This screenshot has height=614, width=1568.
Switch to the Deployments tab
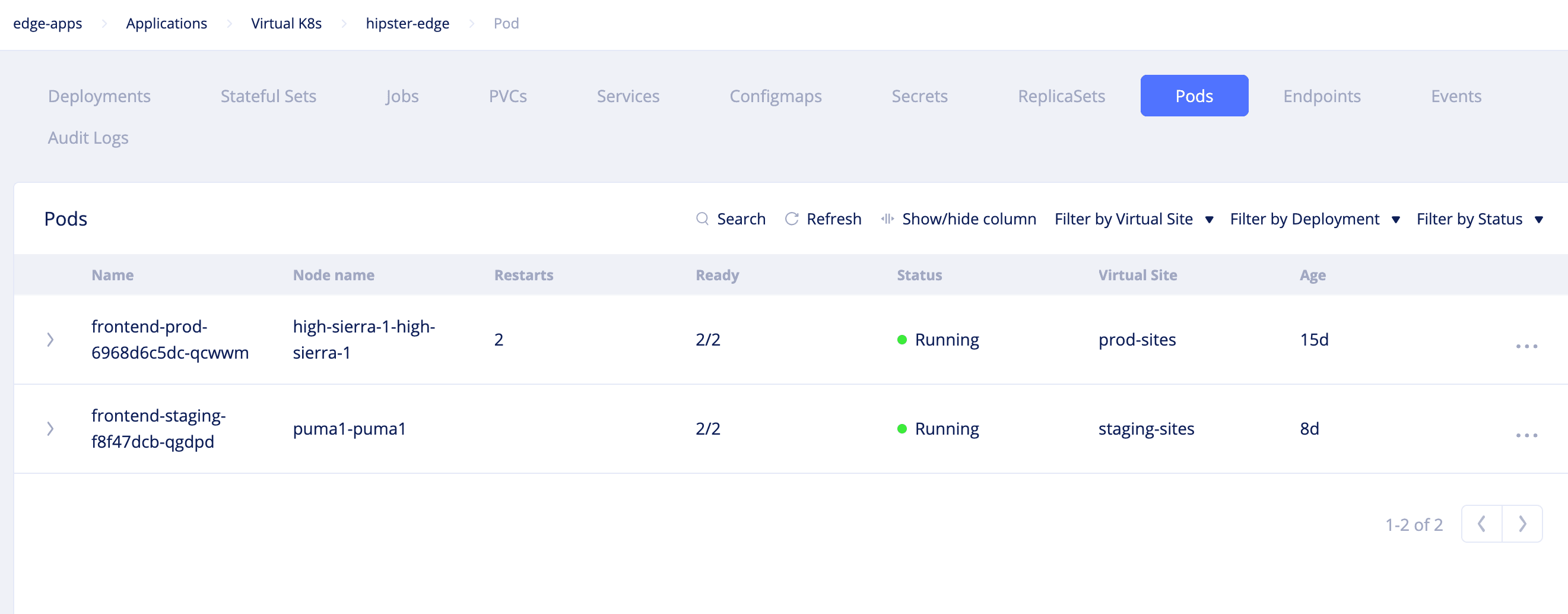(99, 96)
